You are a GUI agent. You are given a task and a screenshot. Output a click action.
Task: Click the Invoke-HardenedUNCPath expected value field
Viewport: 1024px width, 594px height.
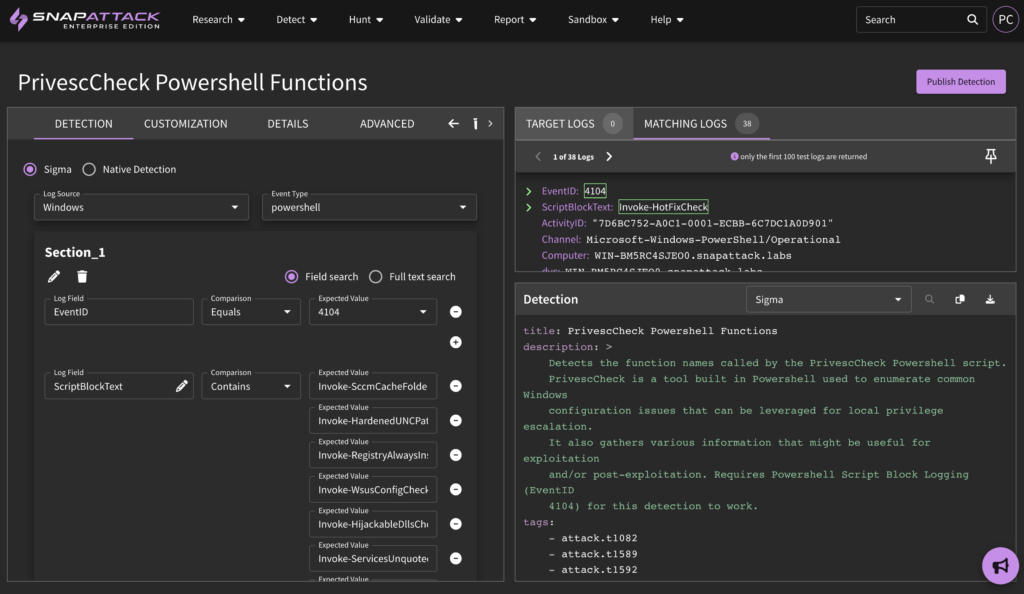[373, 420]
